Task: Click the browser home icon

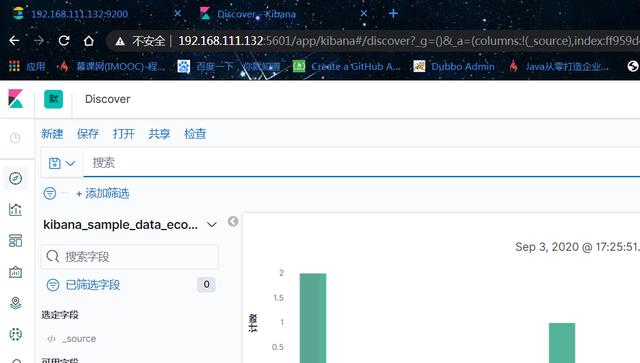Action: [x=89, y=41]
